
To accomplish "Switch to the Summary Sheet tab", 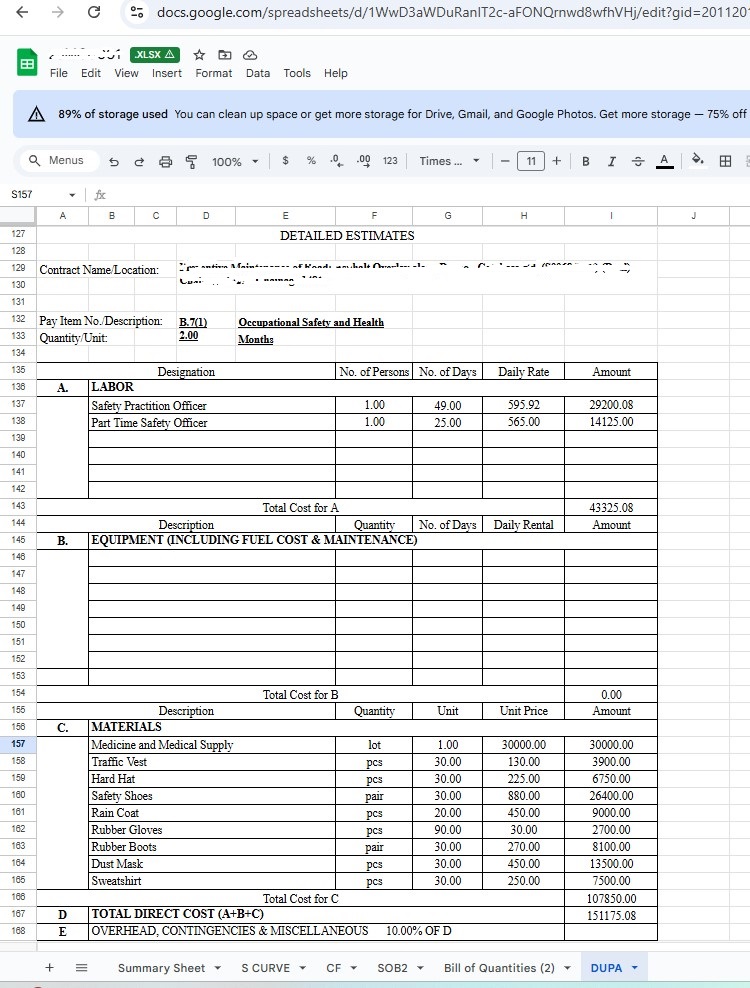I will (161, 968).
